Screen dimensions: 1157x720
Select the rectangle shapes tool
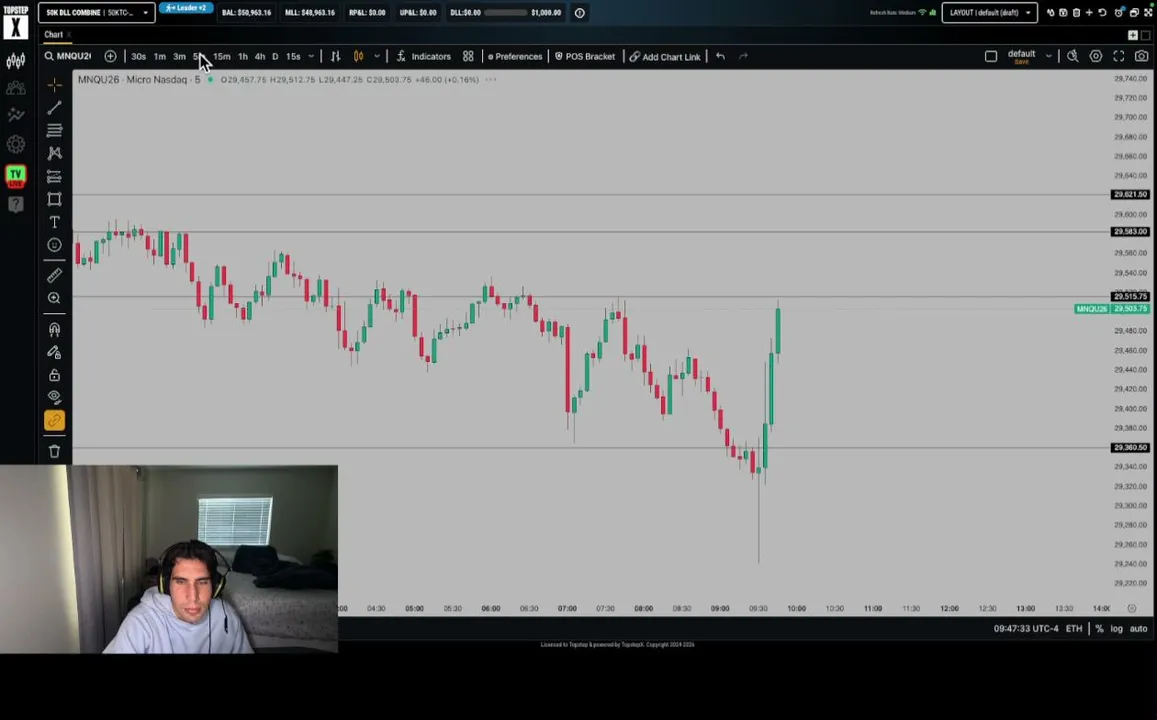pyautogui.click(x=55, y=199)
